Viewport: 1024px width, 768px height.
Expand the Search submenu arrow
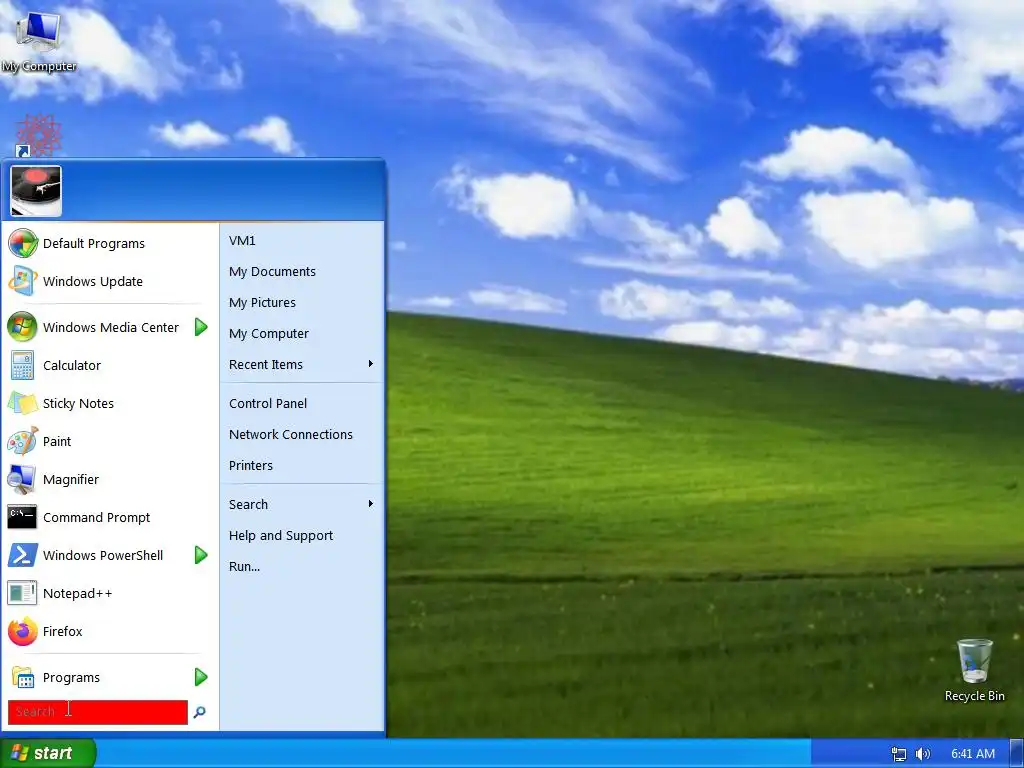pos(371,504)
